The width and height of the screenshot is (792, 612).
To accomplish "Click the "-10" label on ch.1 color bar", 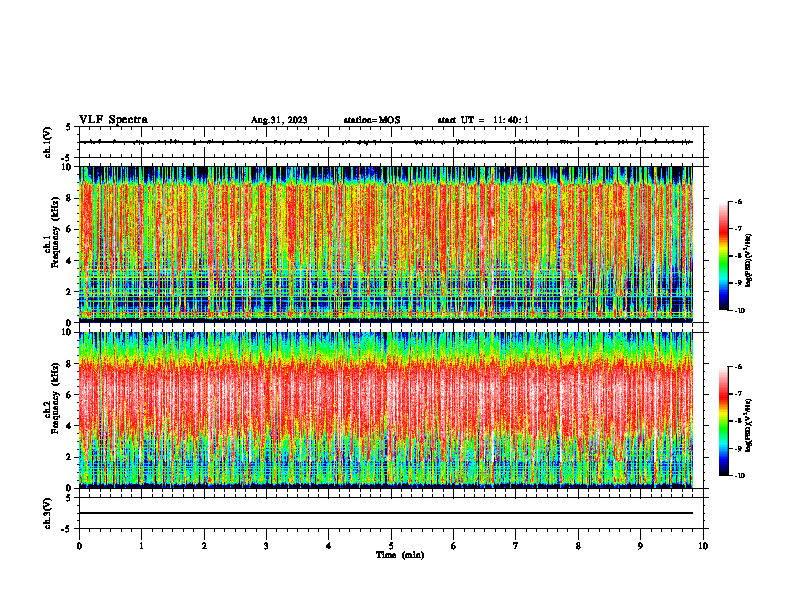I will (740, 311).
